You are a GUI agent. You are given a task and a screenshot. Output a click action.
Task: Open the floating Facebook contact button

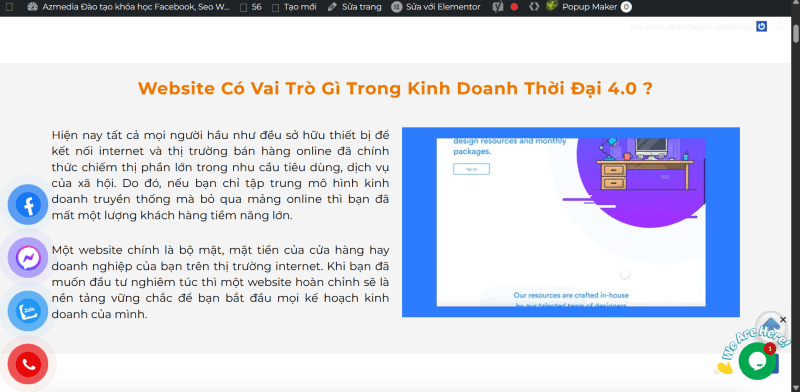28,205
